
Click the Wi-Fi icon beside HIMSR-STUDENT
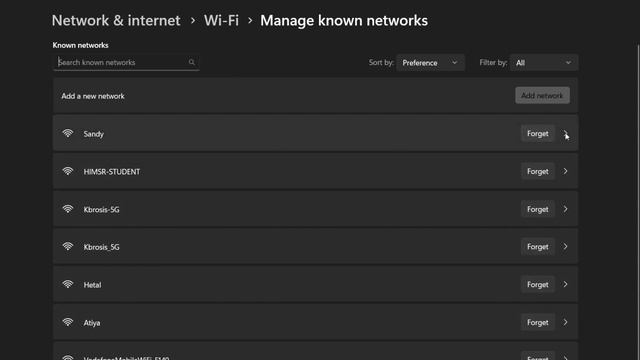pos(68,171)
